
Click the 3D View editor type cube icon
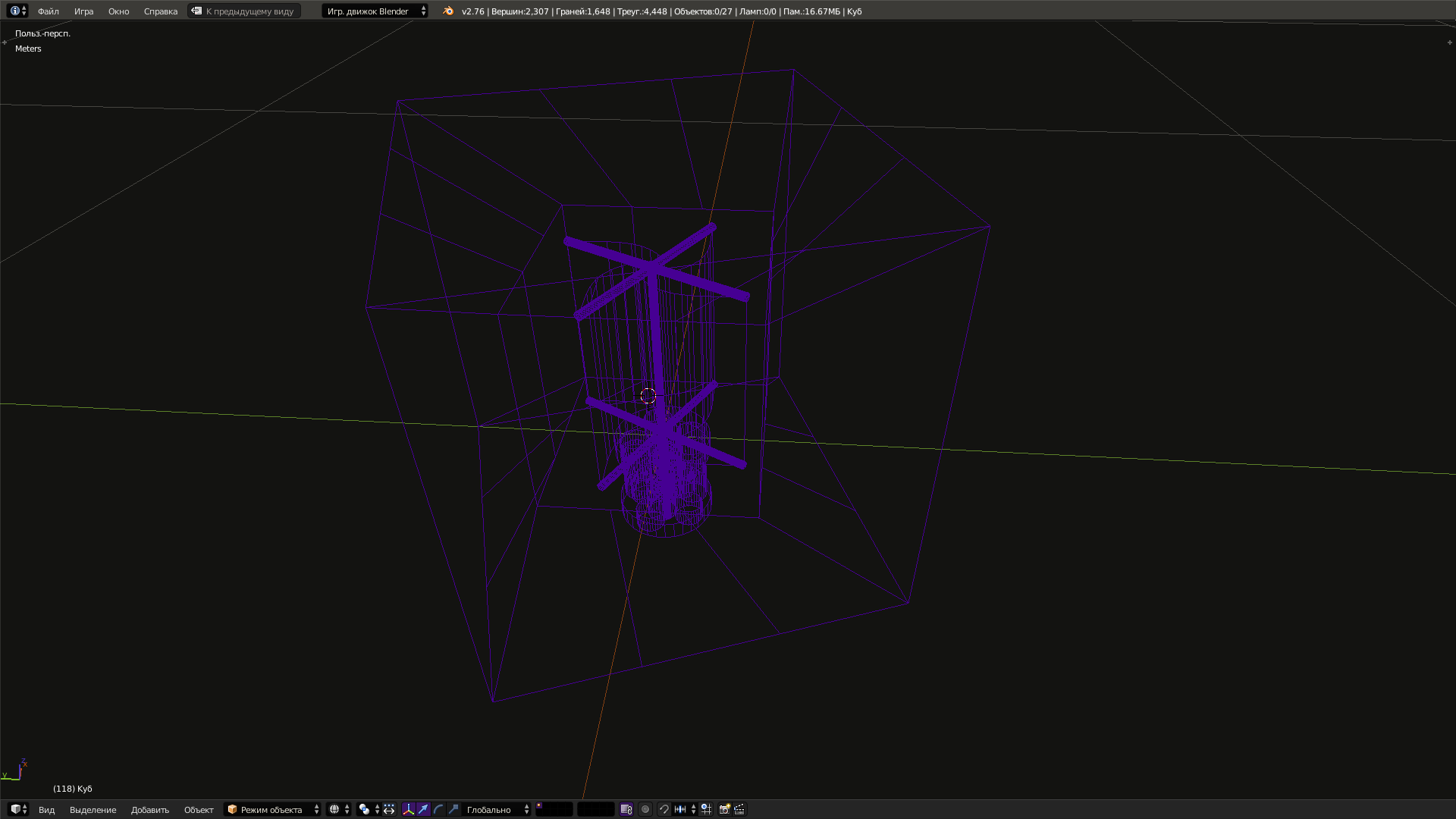tap(17, 809)
